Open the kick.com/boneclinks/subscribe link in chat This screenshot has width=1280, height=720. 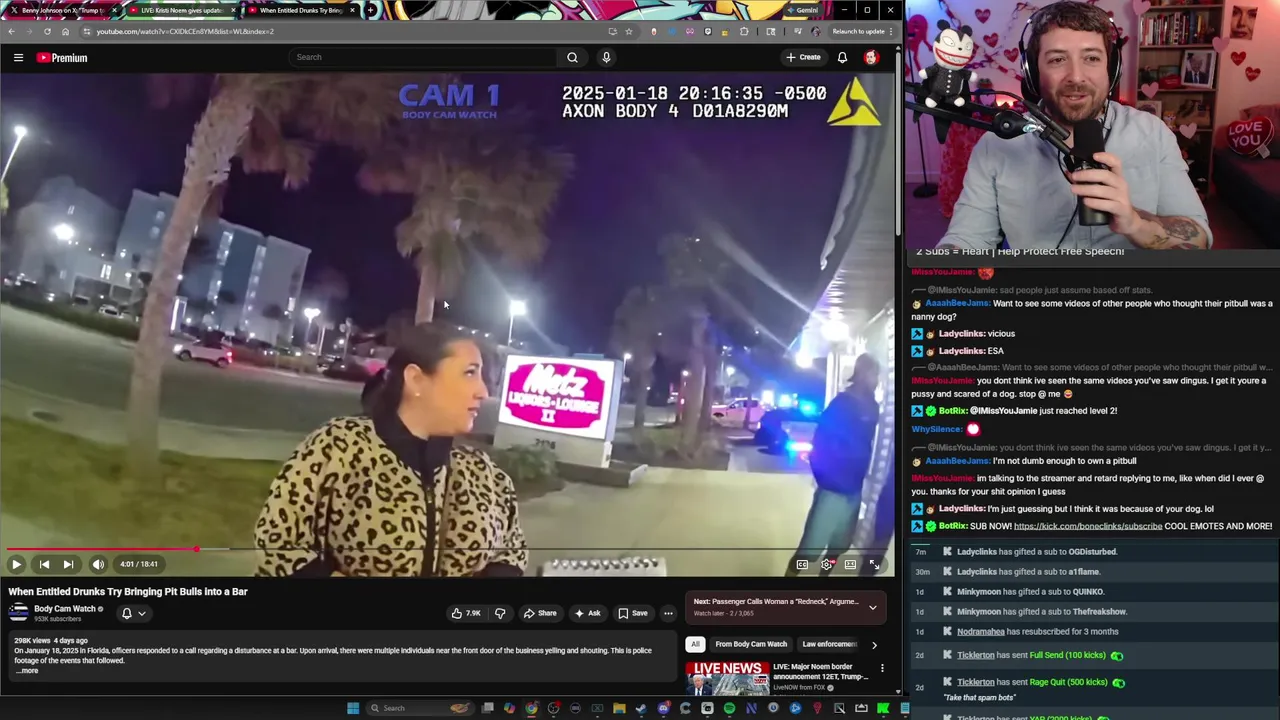[1087, 526]
